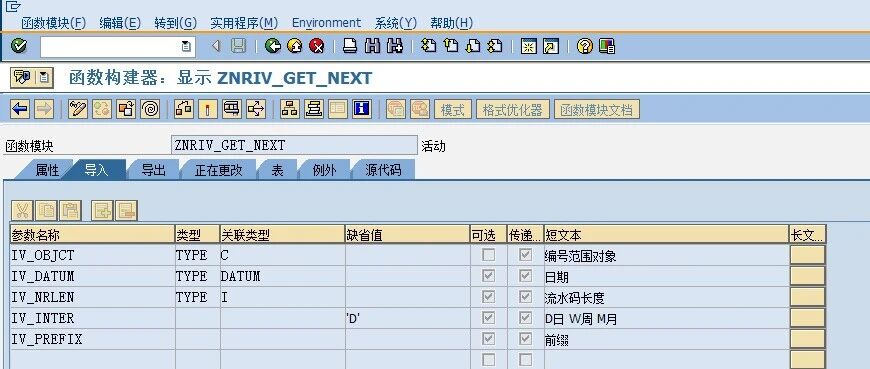870x369 pixels.
Task: Switch to the 正在更改 tab
Action: (219, 170)
